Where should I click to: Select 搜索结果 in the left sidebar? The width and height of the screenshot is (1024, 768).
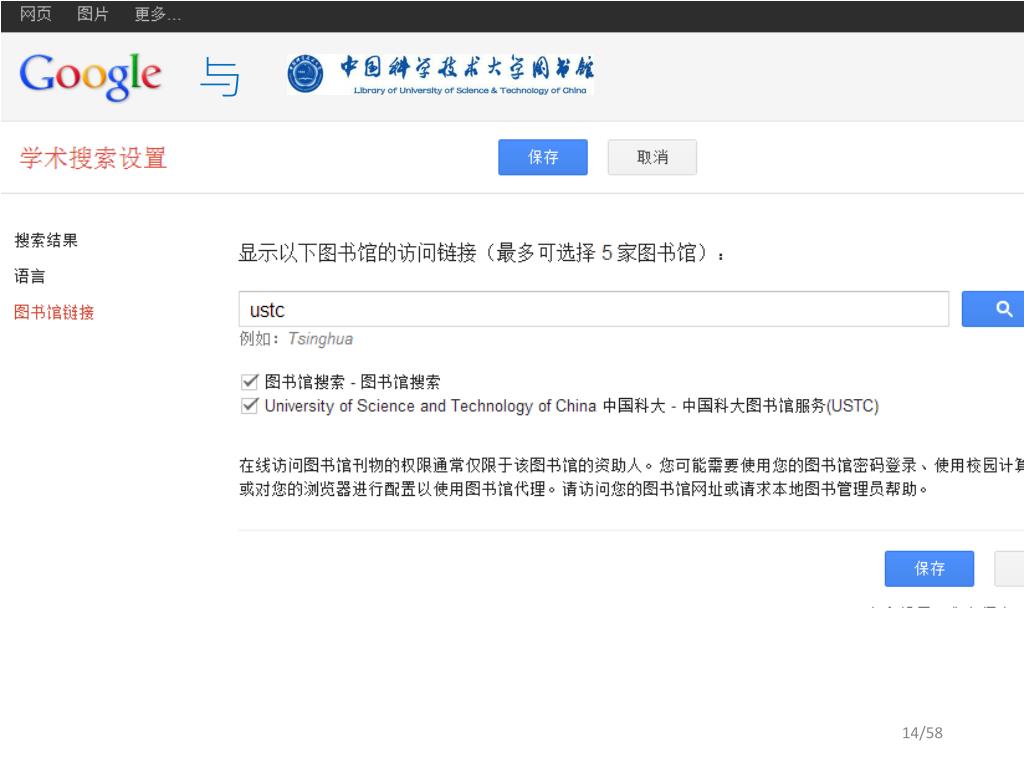click(x=46, y=240)
